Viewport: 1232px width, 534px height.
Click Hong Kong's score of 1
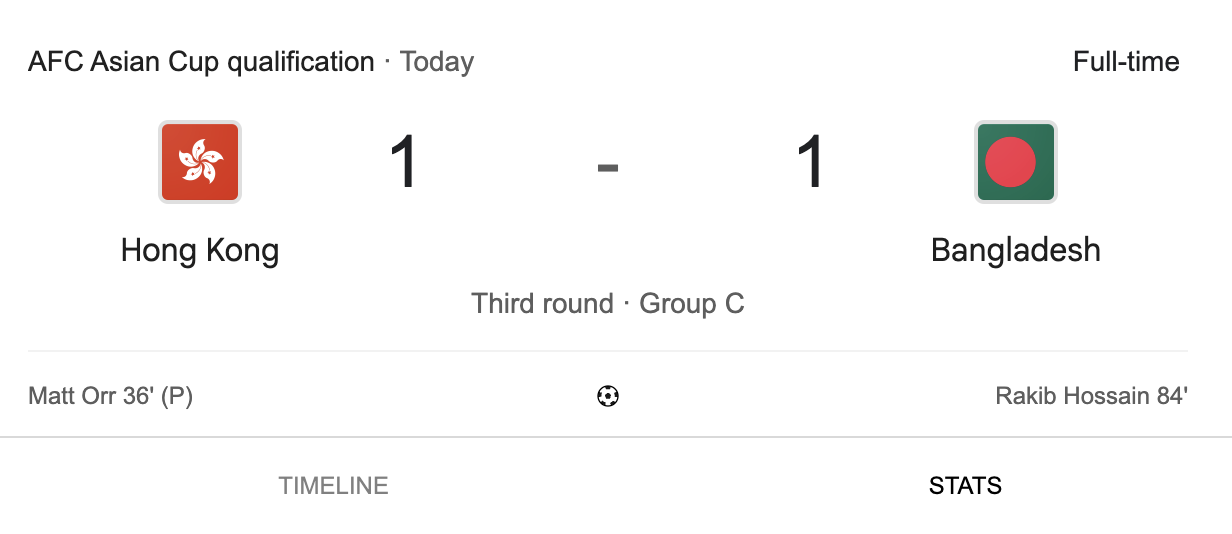[x=403, y=163]
